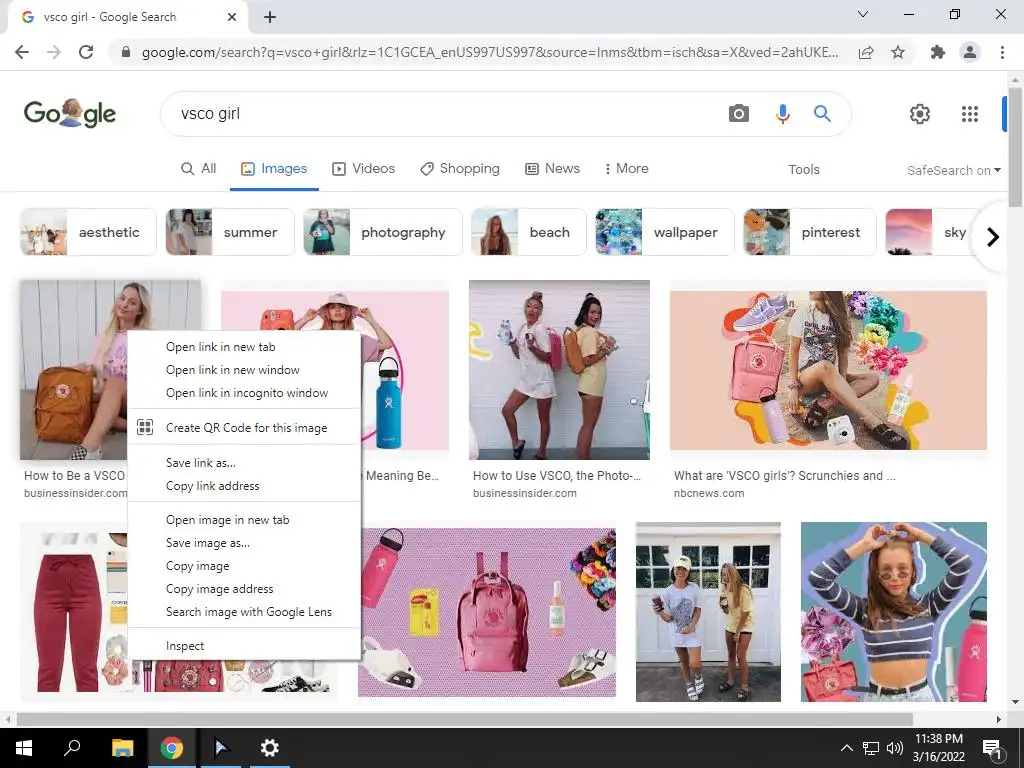This screenshot has width=1024, height=768.
Task: Open Windows Start menu
Action: point(24,748)
